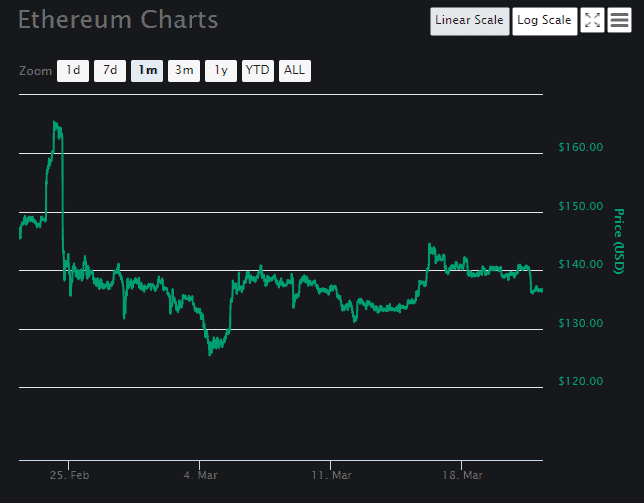Click the $140.00 axis label
This screenshot has height=503, width=644.
[x=580, y=264]
